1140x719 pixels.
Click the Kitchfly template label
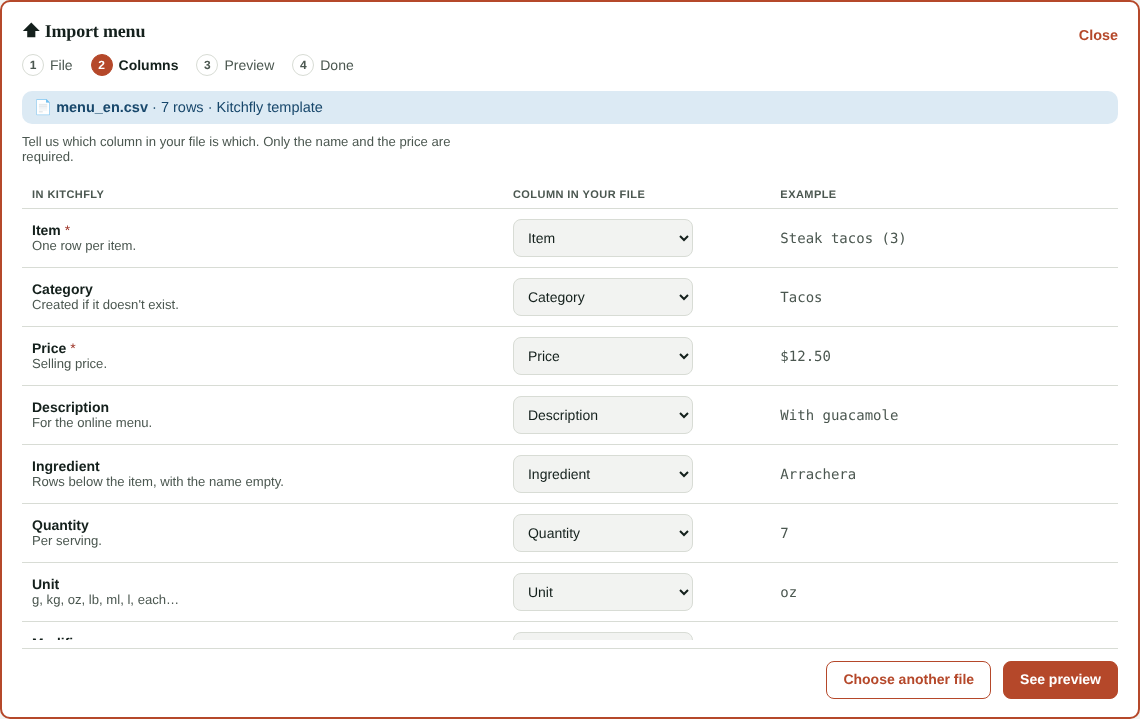pyautogui.click(x=269, y=108)
